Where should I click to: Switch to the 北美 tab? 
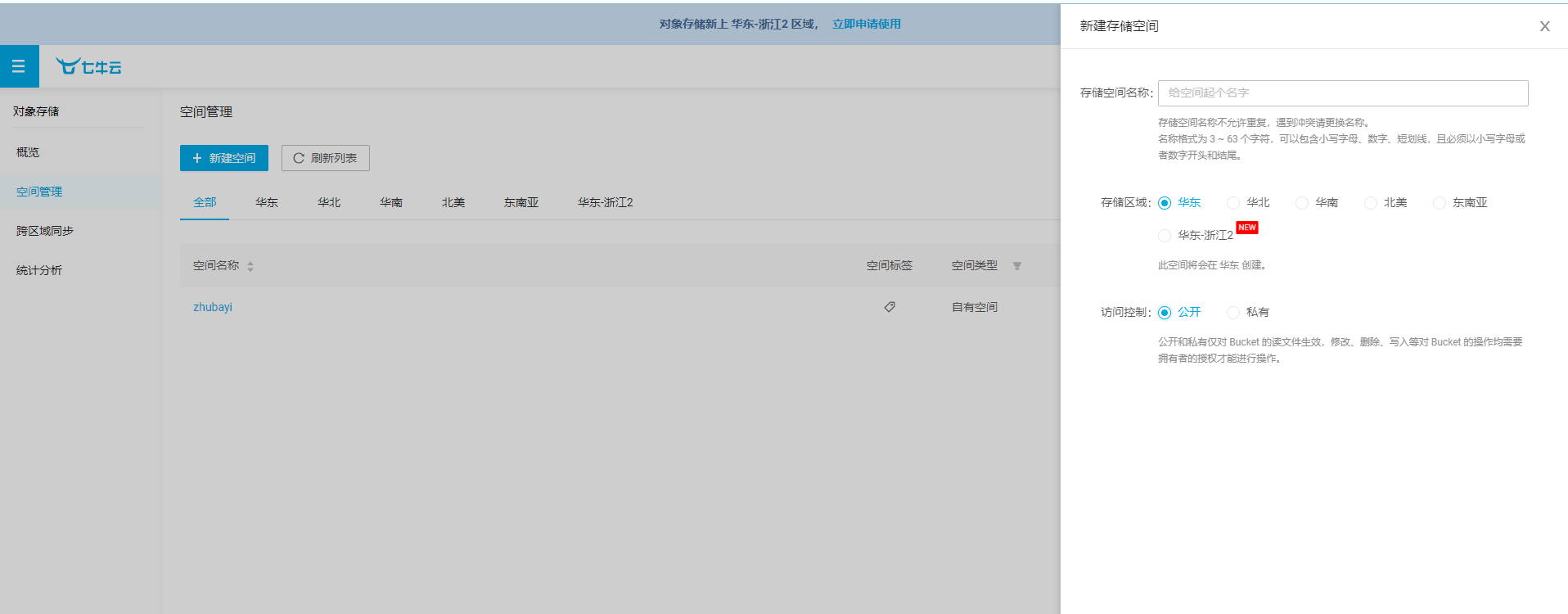point(453,202)
